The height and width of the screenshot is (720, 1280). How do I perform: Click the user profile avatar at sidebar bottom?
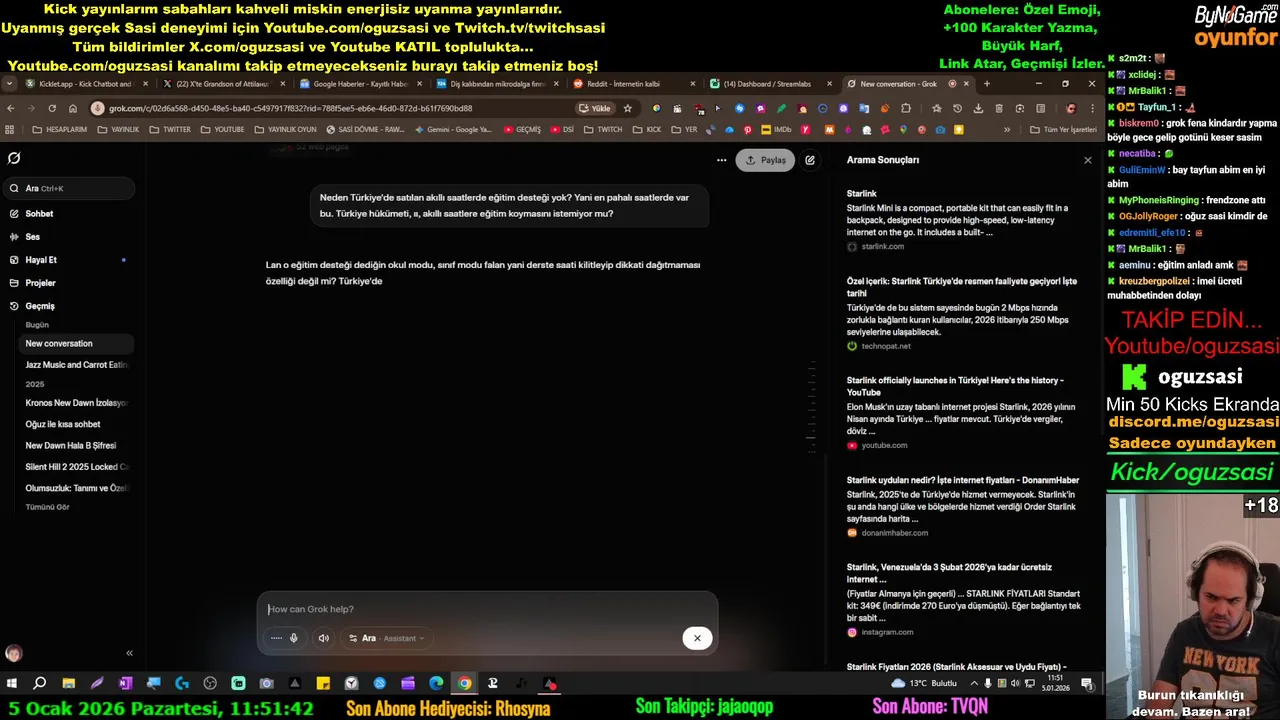[14, 653]
